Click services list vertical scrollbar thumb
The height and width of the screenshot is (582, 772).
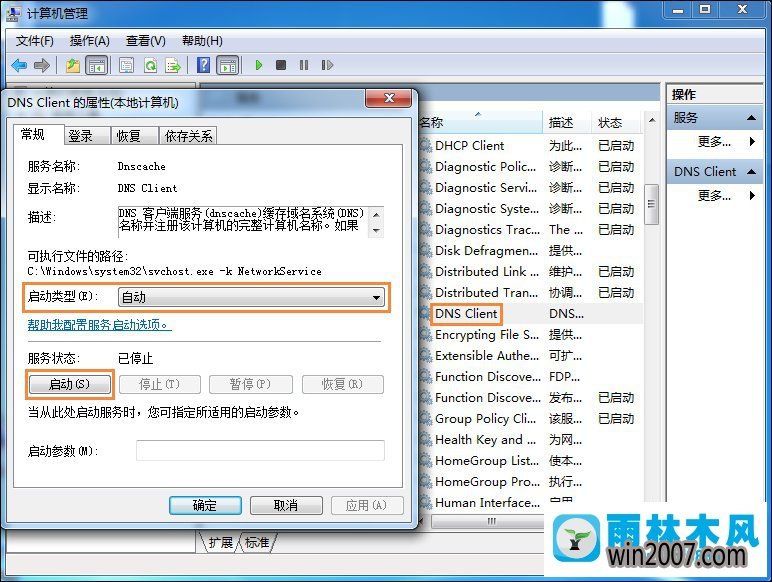651,204
